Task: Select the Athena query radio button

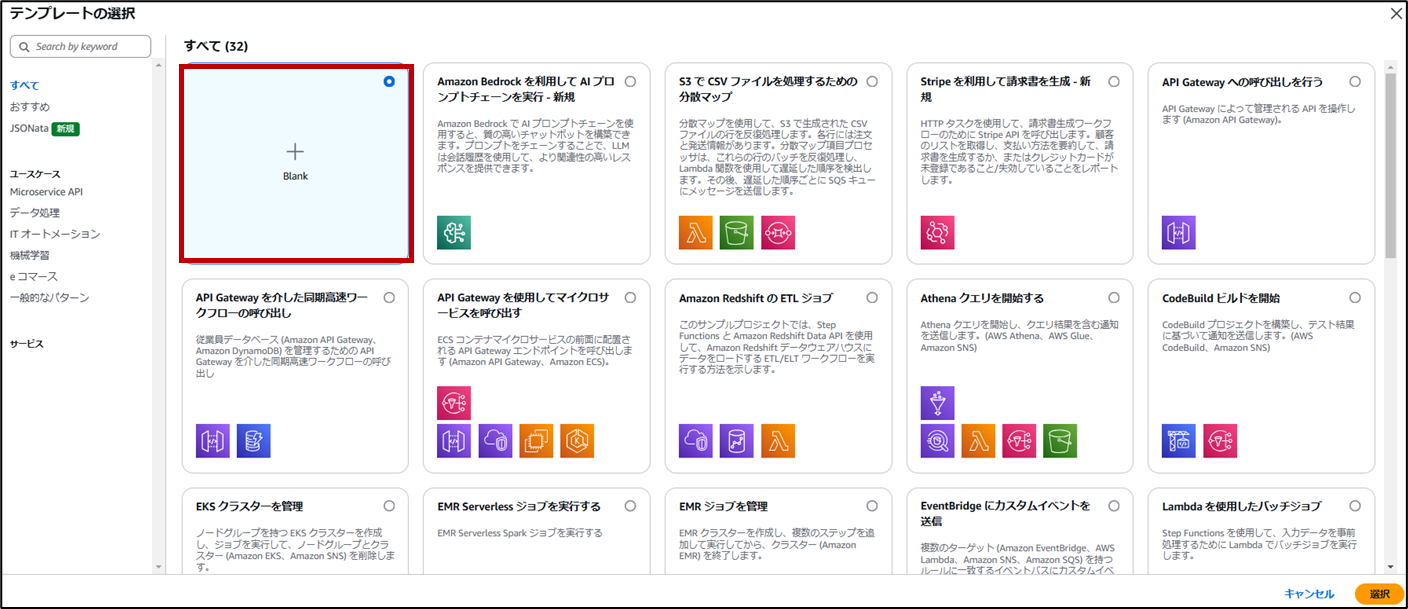Action: pyautogui.click(x=1114, y=298)
